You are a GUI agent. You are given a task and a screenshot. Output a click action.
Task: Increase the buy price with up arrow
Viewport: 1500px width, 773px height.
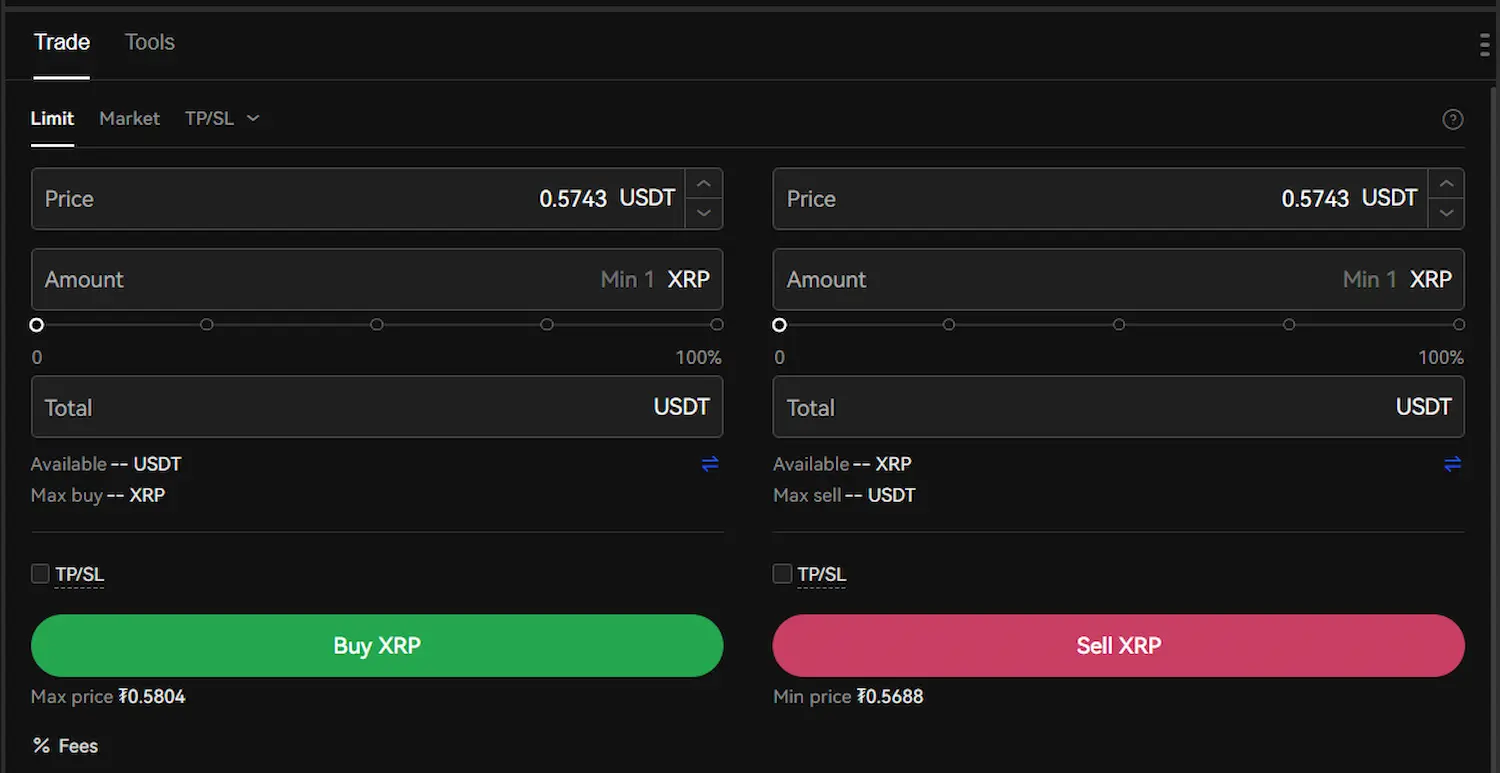(704, 184)
